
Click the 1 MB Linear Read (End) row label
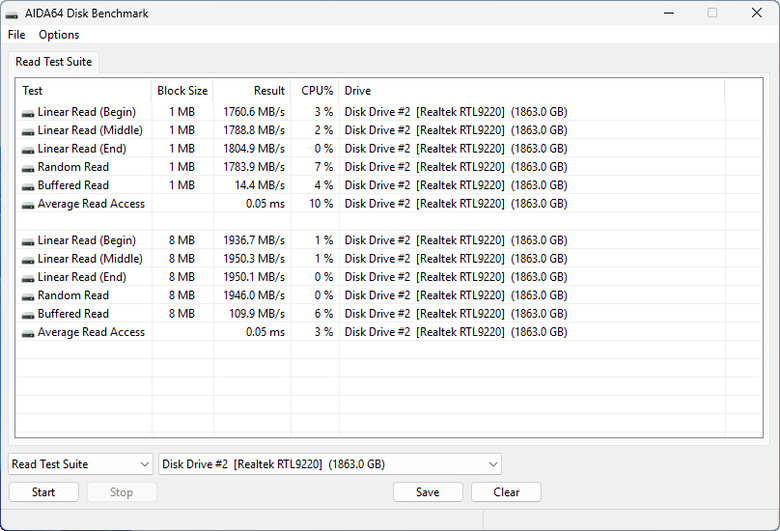[82, 149]
